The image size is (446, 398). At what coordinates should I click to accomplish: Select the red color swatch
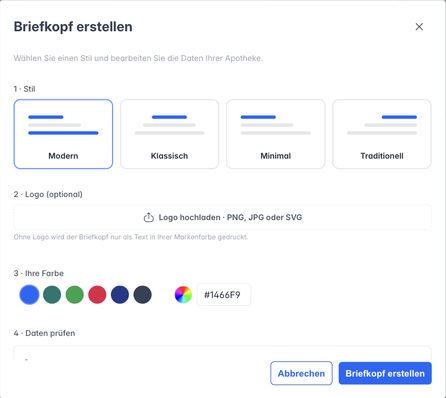pos(97,295)
